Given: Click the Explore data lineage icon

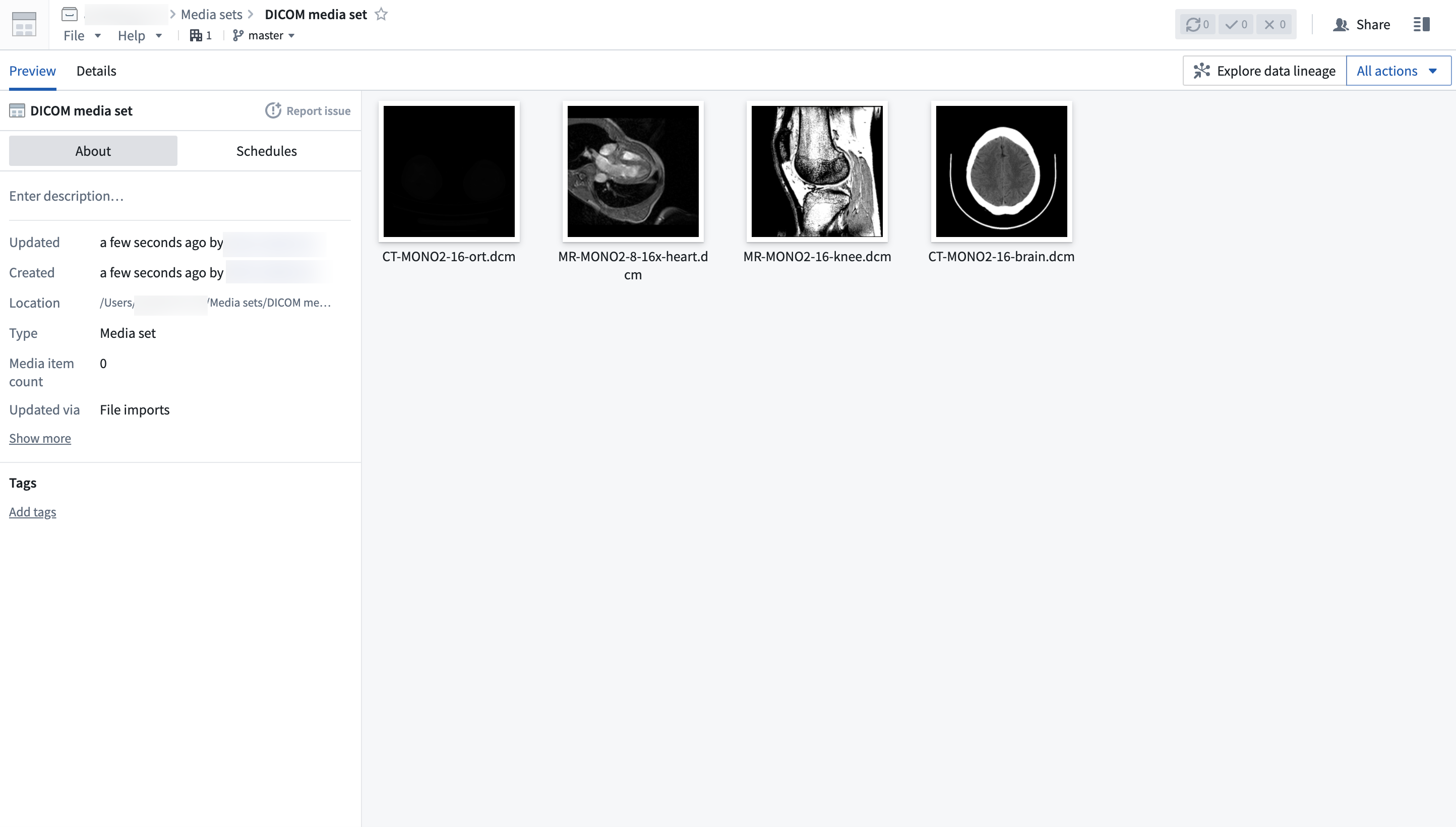Looking at the screenshot, I should coord(1200,70).
